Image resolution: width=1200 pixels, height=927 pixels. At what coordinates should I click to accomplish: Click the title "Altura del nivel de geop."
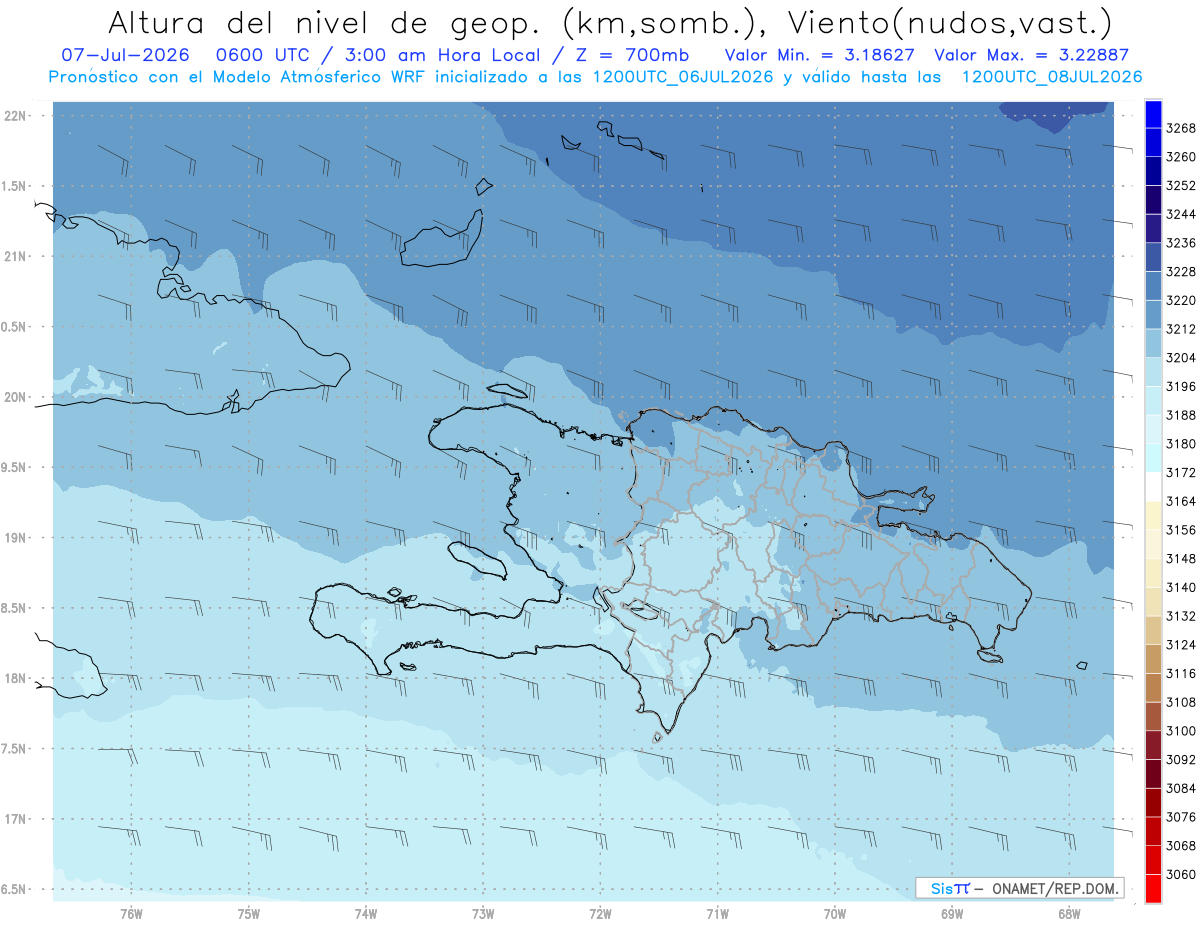click(327, 23)
